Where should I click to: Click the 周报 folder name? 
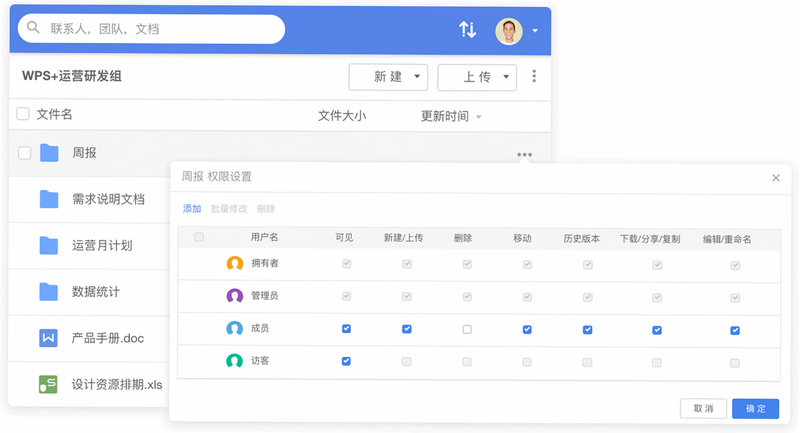[84, 153]
